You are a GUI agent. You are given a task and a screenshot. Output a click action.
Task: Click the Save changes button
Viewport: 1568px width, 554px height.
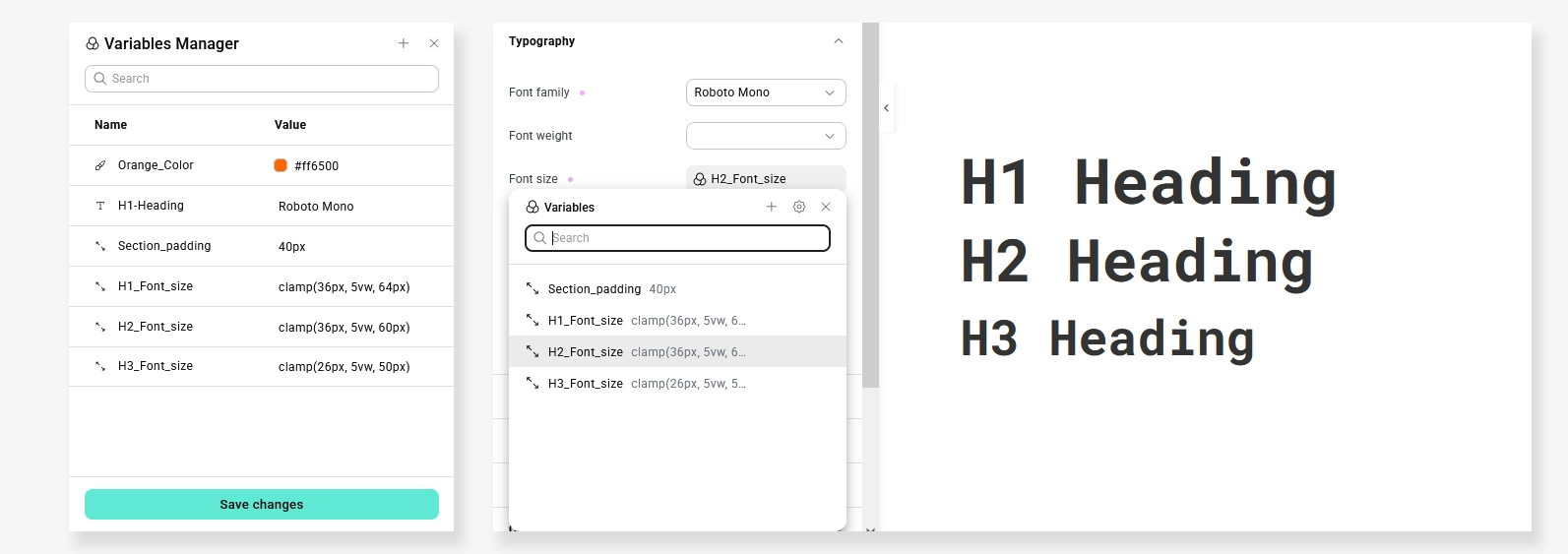click(262, 504)
